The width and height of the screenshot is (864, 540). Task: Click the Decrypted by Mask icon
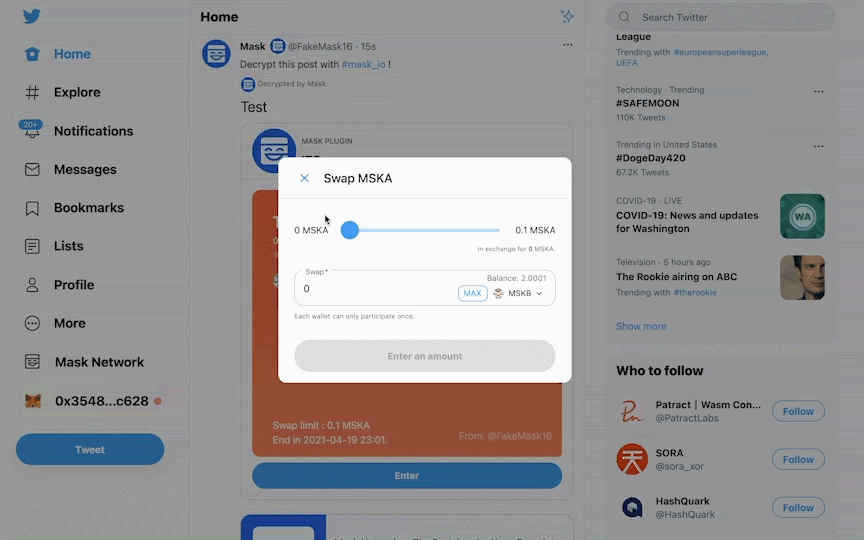(247, 84)
